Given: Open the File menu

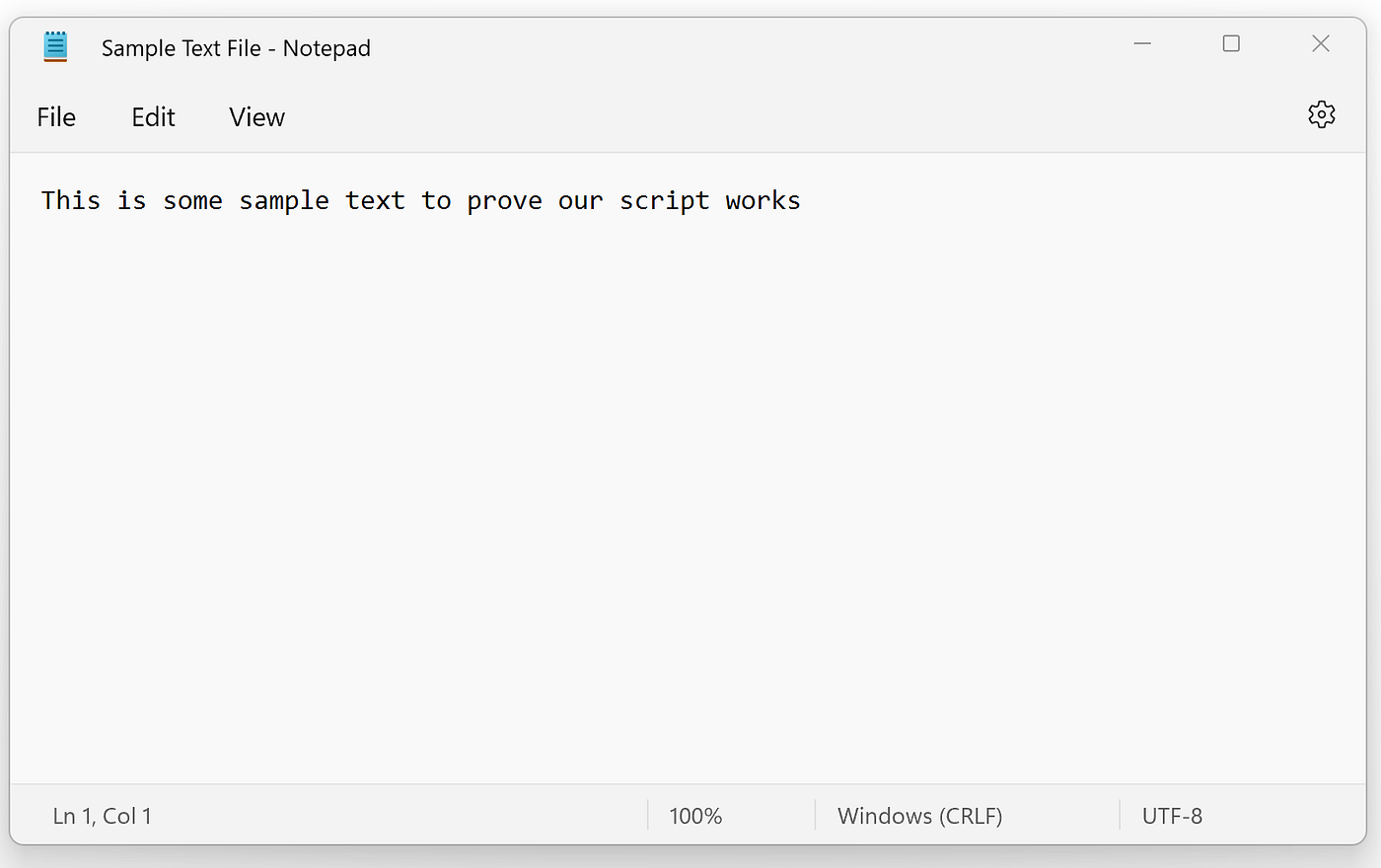Looking at the screenshot, I should coord(56,117).
